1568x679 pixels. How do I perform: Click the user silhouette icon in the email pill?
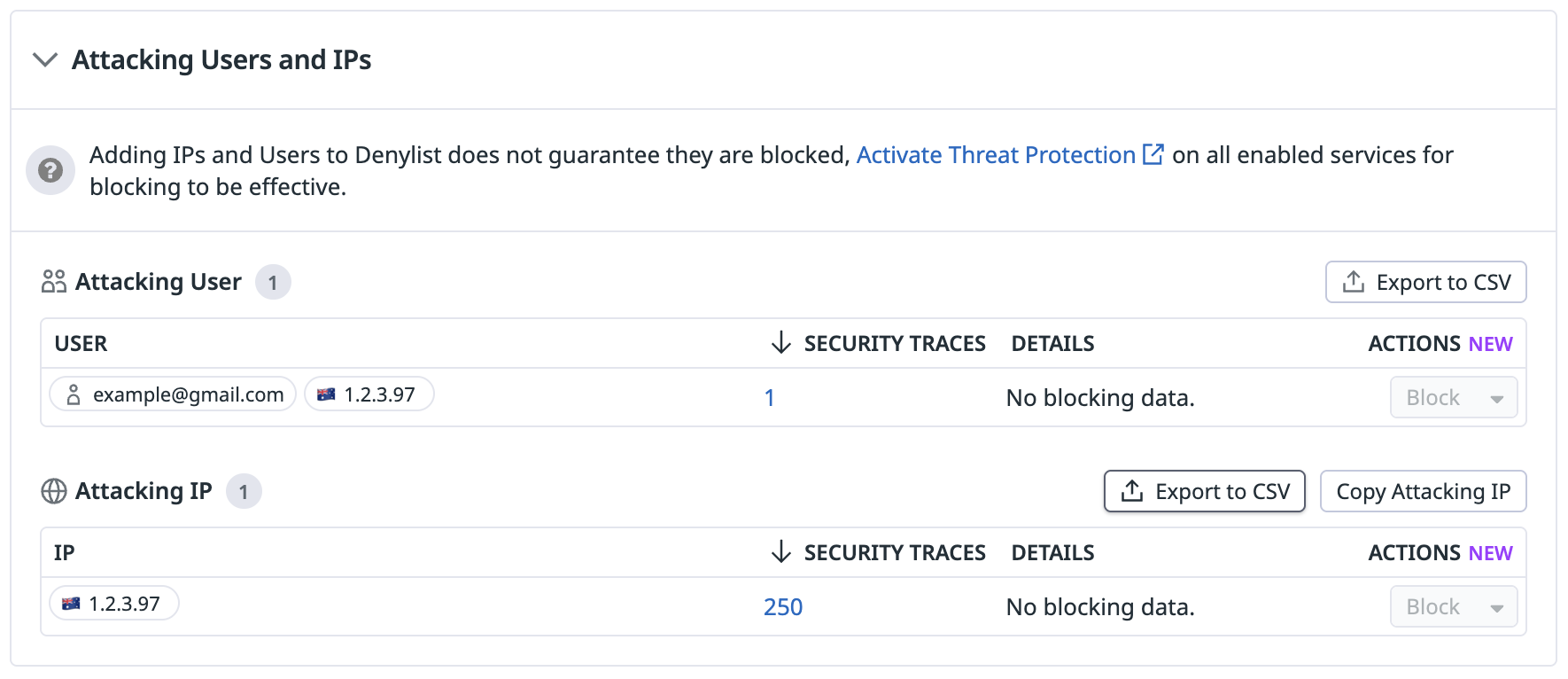pos(74,394)
